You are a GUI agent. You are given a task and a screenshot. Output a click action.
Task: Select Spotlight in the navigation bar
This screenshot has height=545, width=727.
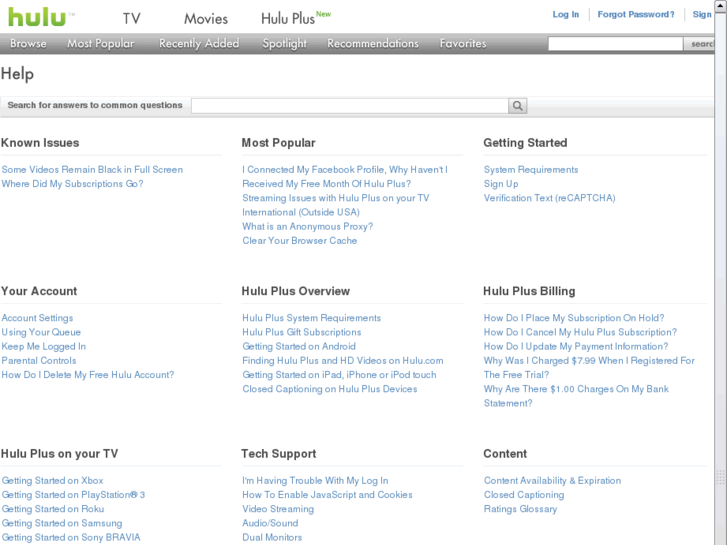point(285,44)
